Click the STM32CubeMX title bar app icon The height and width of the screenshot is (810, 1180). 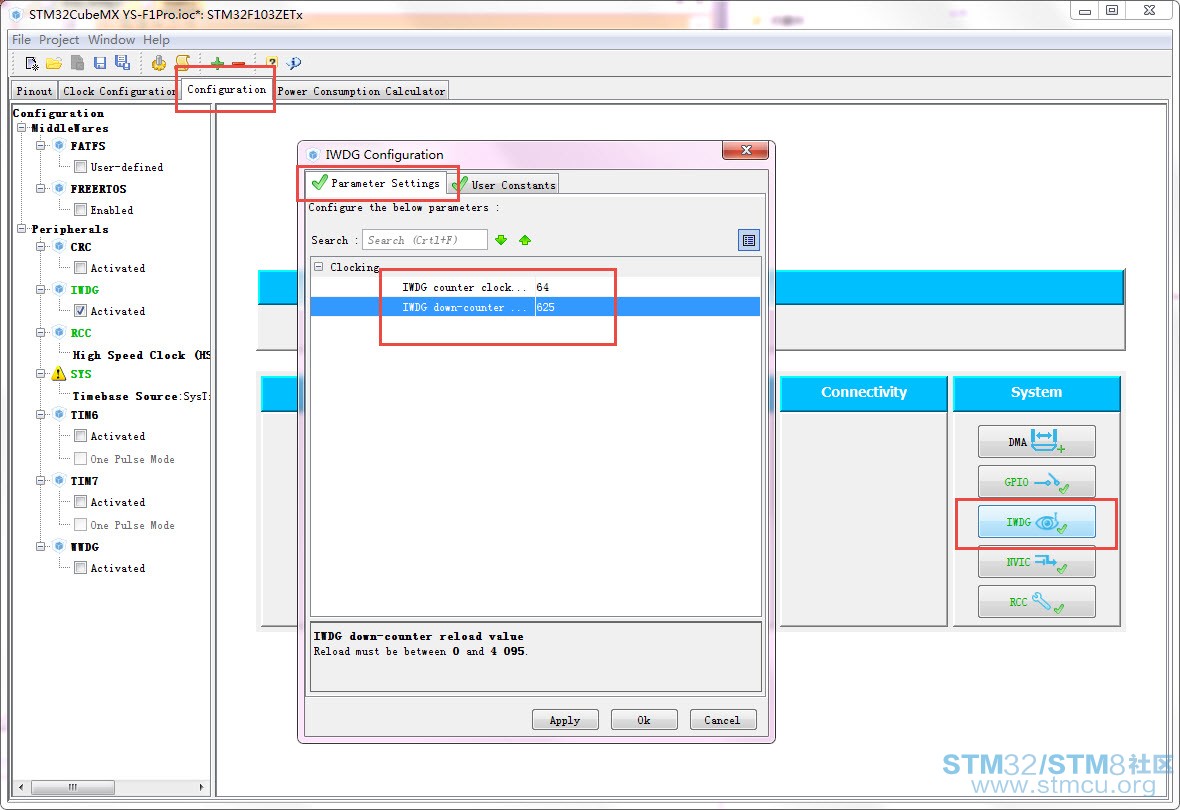[16, 14]
